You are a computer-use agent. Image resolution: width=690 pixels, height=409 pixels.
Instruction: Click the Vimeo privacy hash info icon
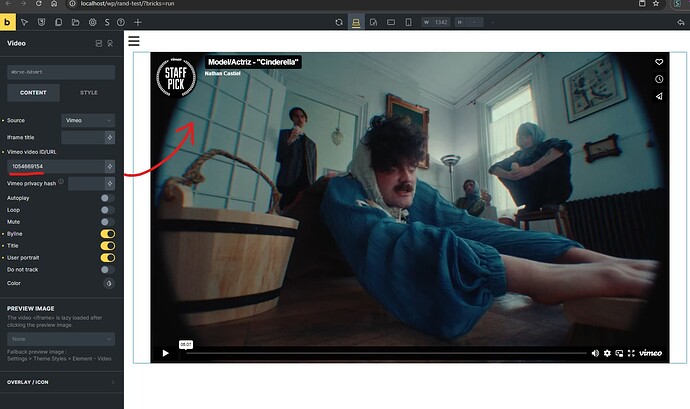(x=61, y=181)
